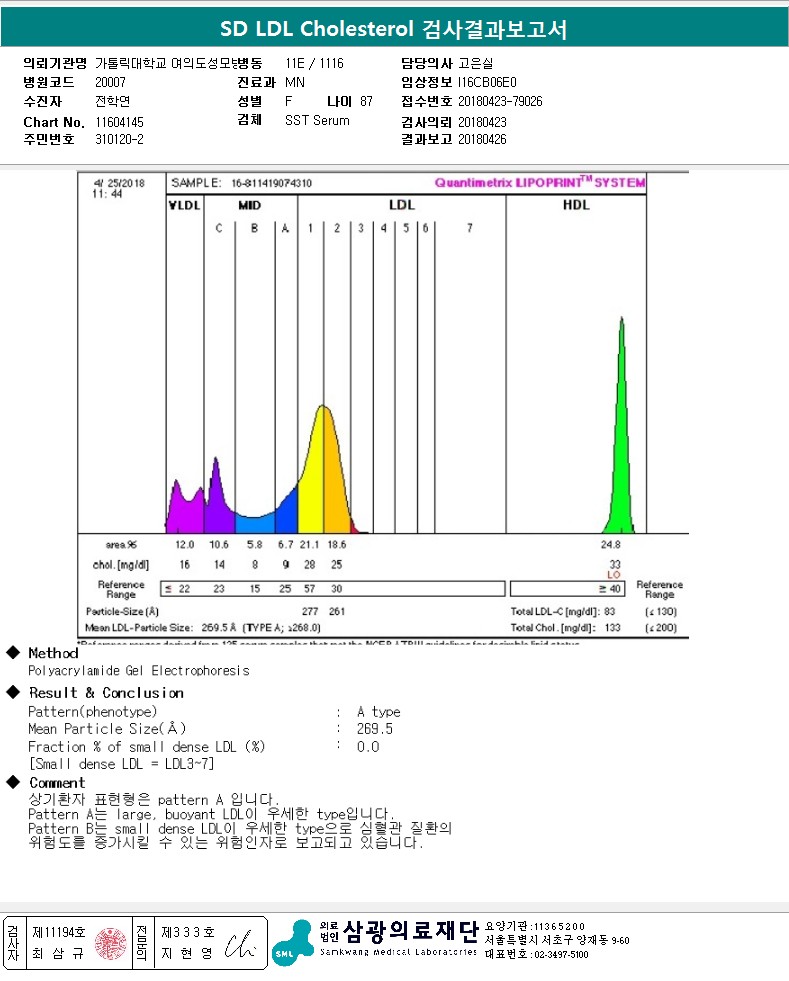Click the HDL column header

point(576,205)
